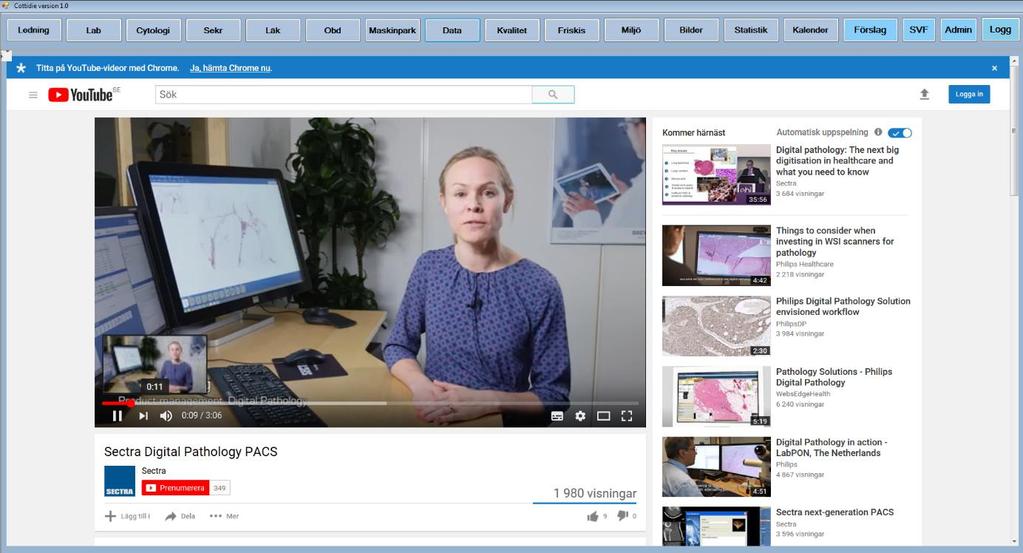Click the Logga in button
Viewport: 1023px width, 553px height.
click(969, 94)
